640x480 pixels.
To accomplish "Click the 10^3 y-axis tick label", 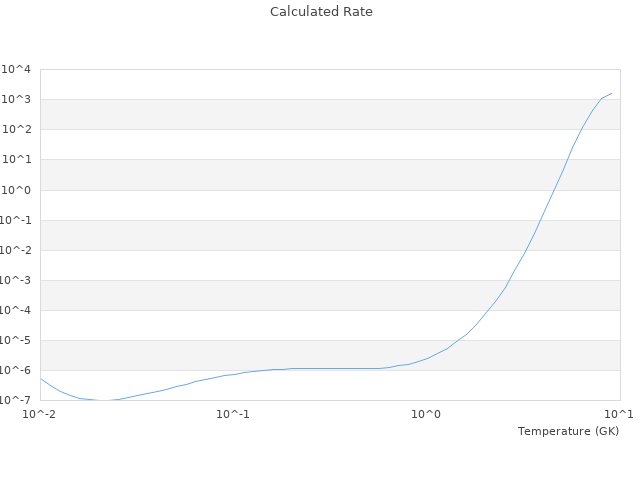I will pos(18,99).
